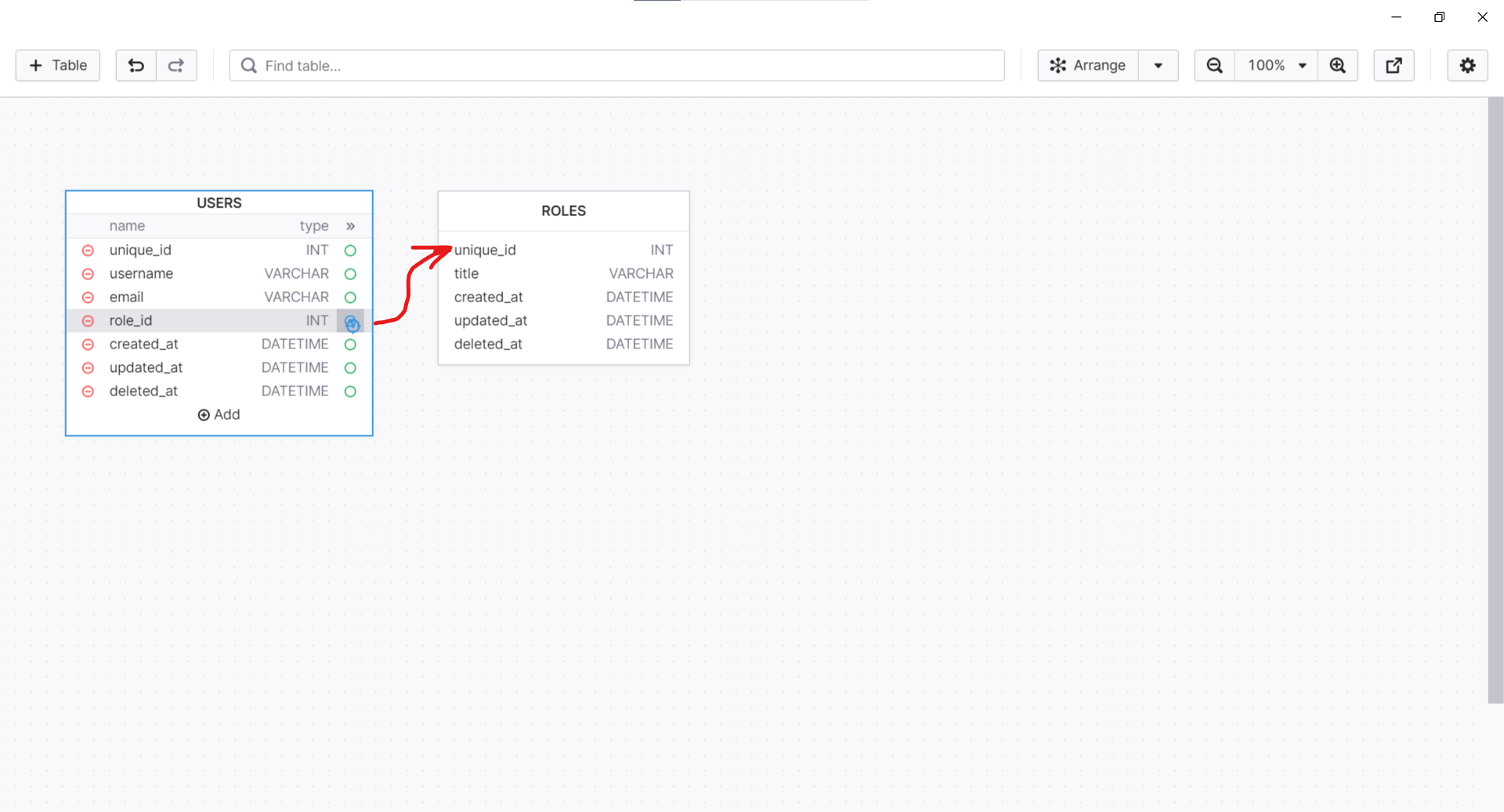Open the settings gear icon
The width and height of the screenshot is (1504, 812).
tap(1468, 66)
